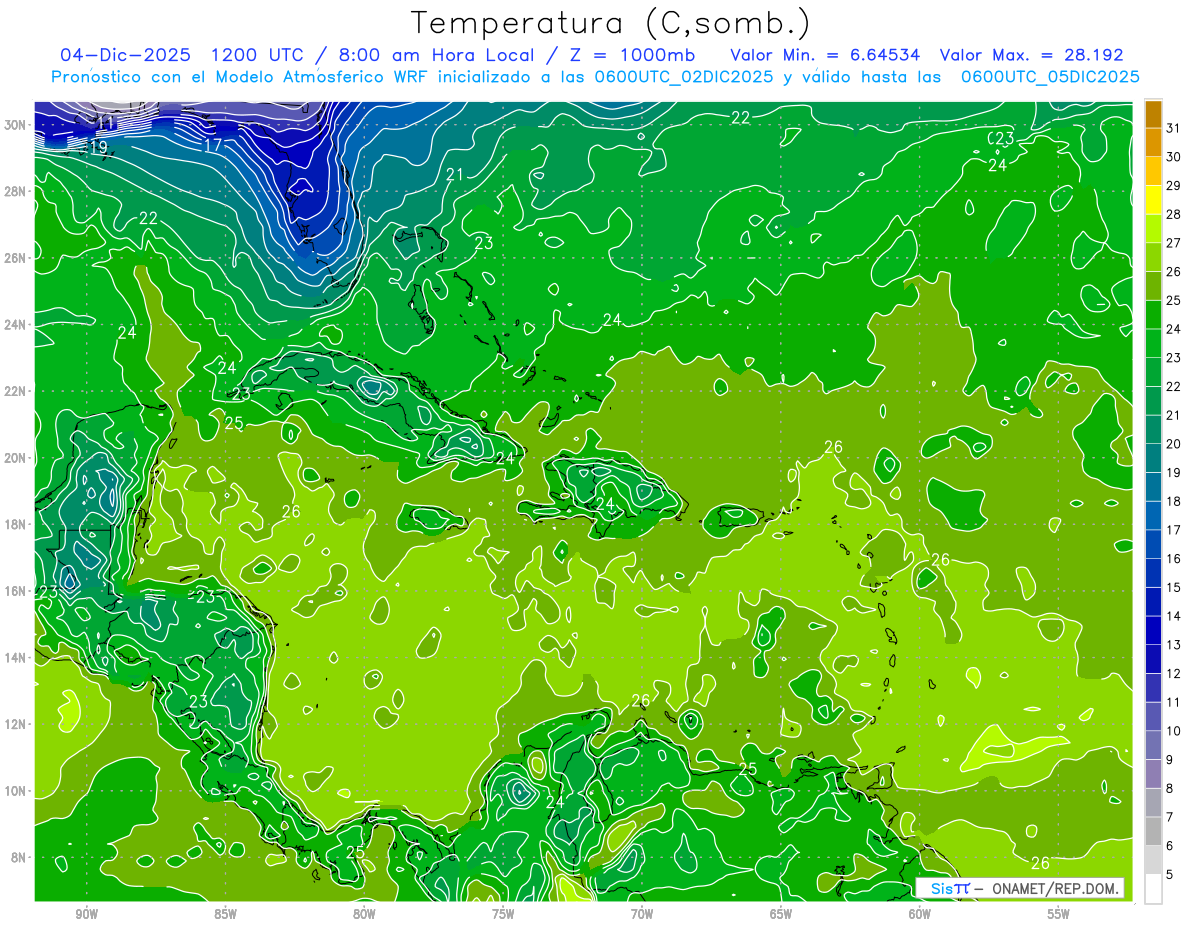This screenshot has height=927, width=1200.
Task: Click legend dark blue swatch between 13 and 14
Action: 1153,631
